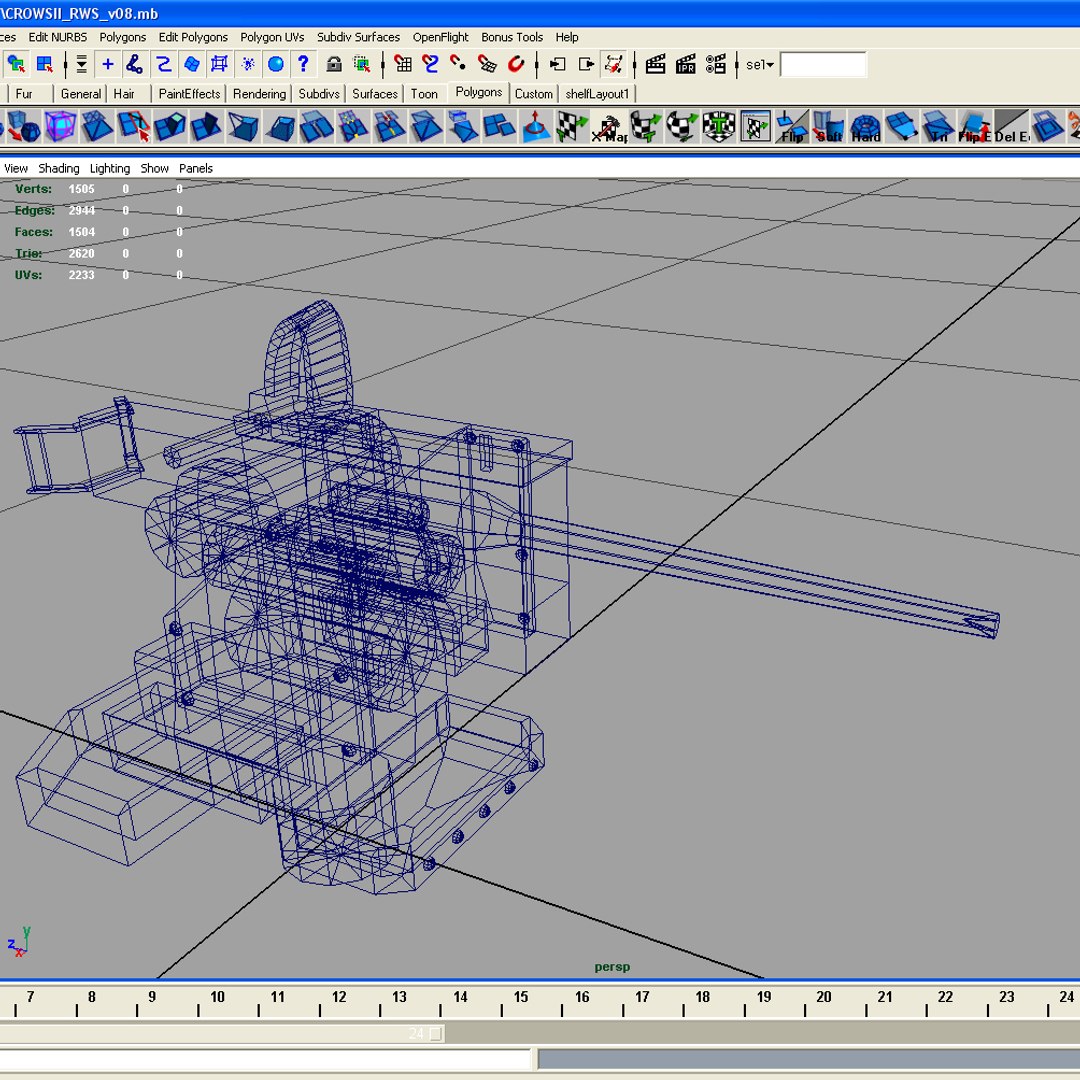Screen dimensions: 1080x1080
Task: Click the Render current frame clapperboard icon
Action: point(655,65)
